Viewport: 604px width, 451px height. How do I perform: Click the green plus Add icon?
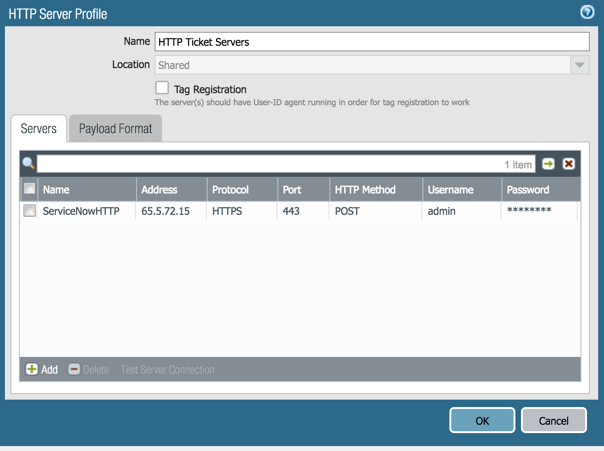(x=32, y=369)
